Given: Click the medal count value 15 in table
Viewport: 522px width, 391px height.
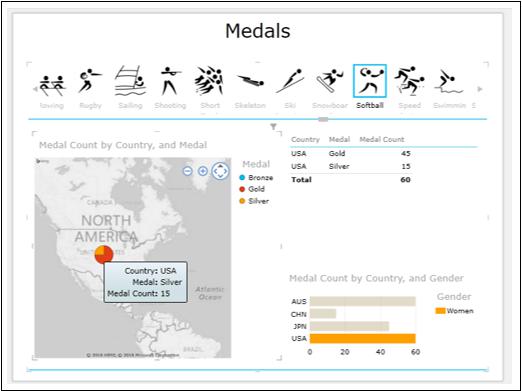Looking at the screenshot, I should [406, 166].
